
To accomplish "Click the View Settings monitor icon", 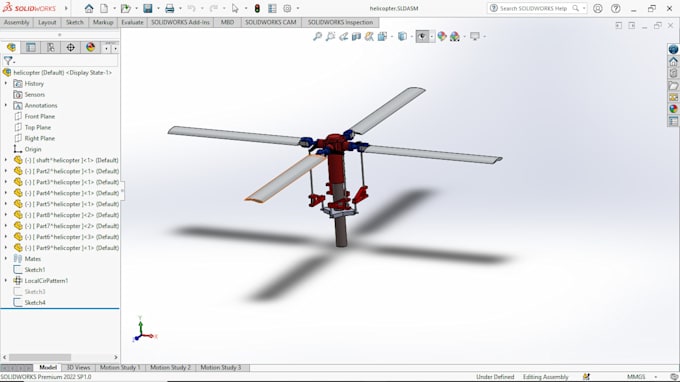I will click(x=475, y=36).
